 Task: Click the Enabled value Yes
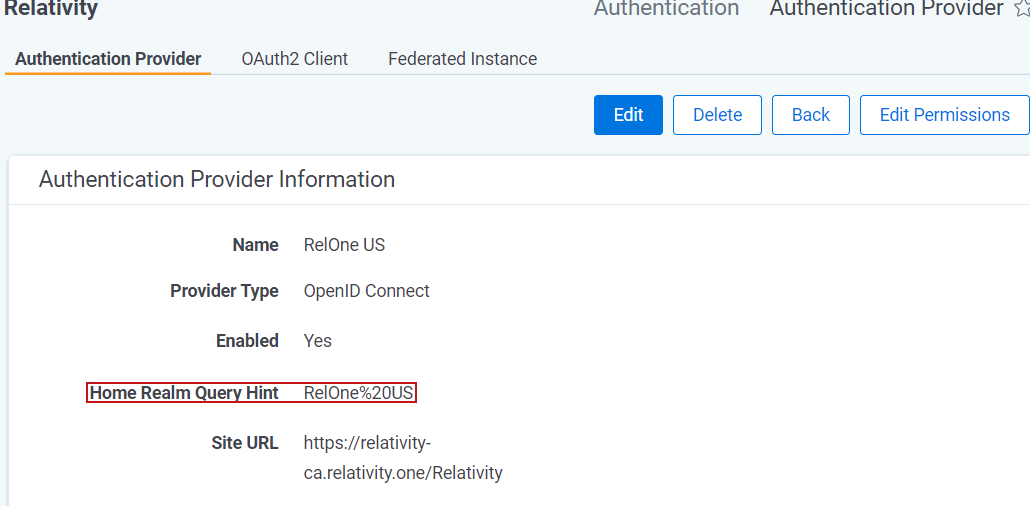point(317,341)
